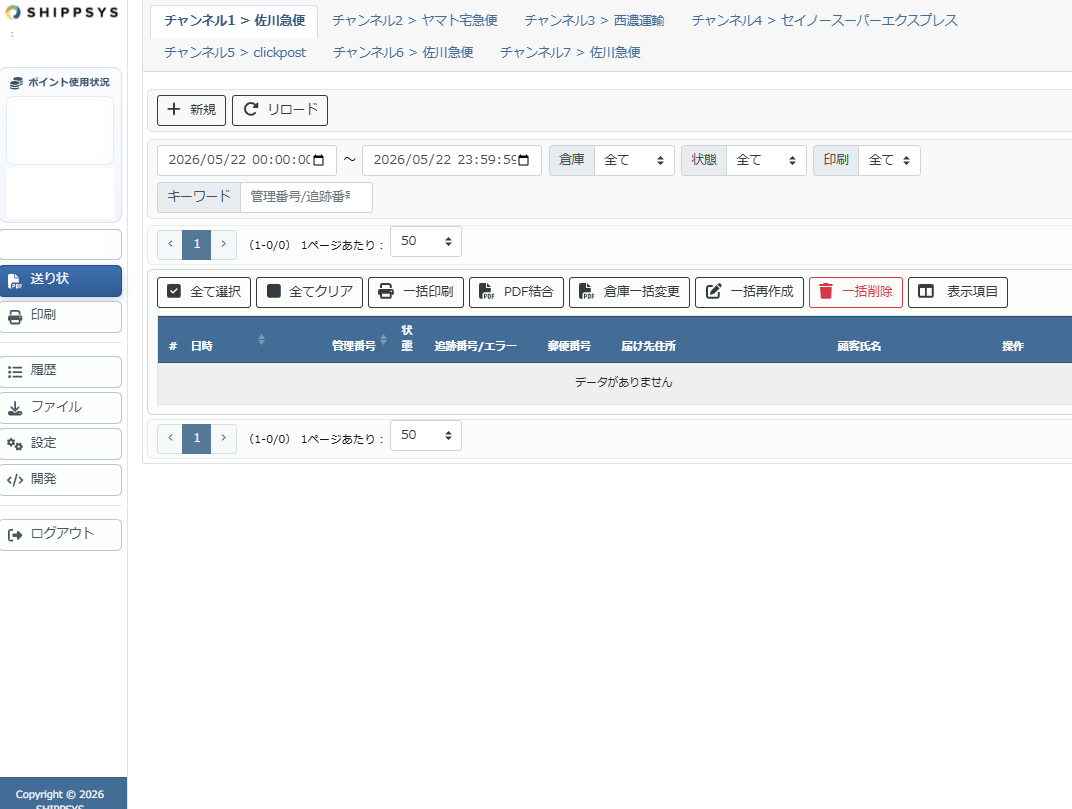Focus the キーワード search input field
The height and width of the screenshot is (809, 1072).
(x=306, y=197)
